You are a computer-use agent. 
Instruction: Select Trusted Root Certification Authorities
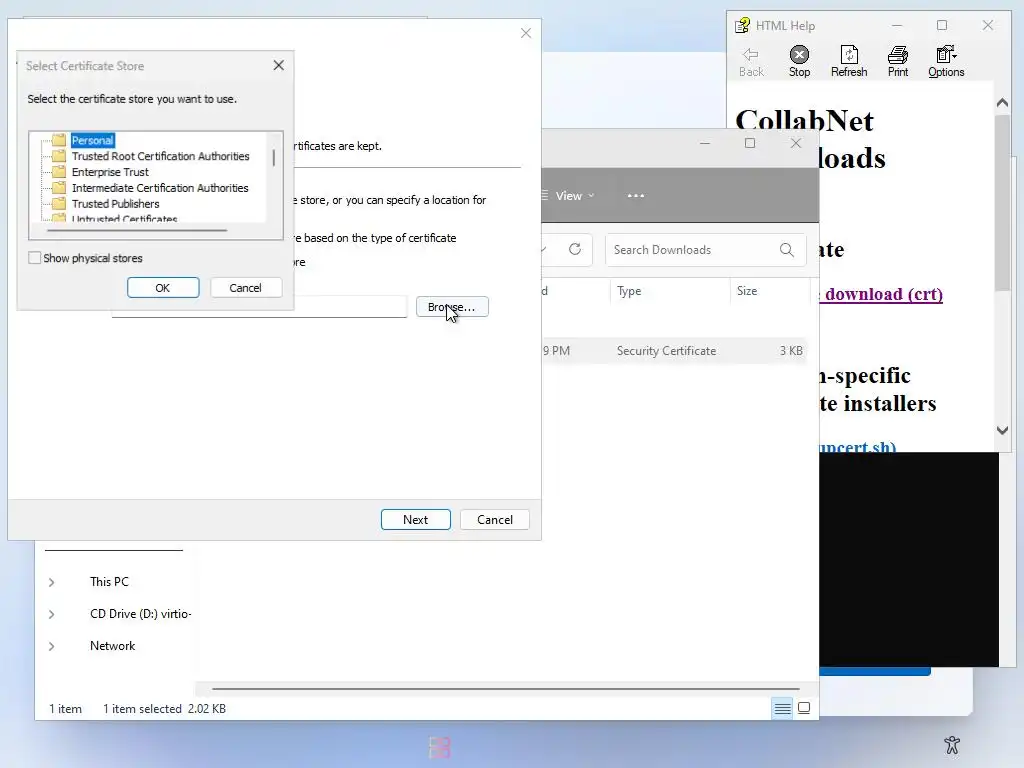161,156
